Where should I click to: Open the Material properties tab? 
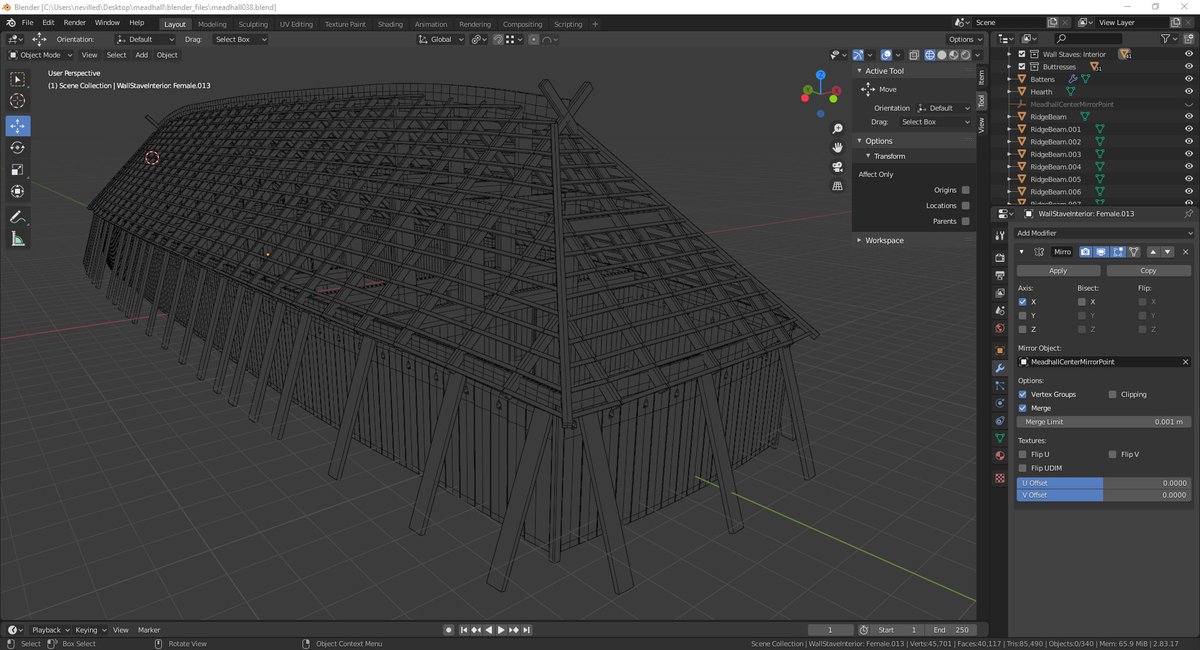point(999,456)
